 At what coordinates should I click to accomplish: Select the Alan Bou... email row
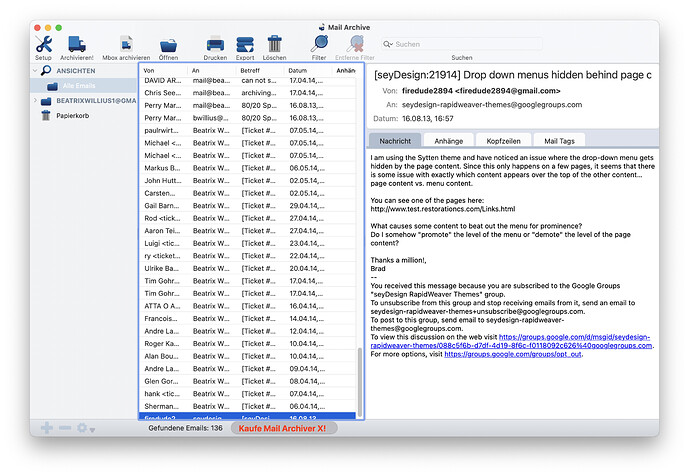coord(247,356)
